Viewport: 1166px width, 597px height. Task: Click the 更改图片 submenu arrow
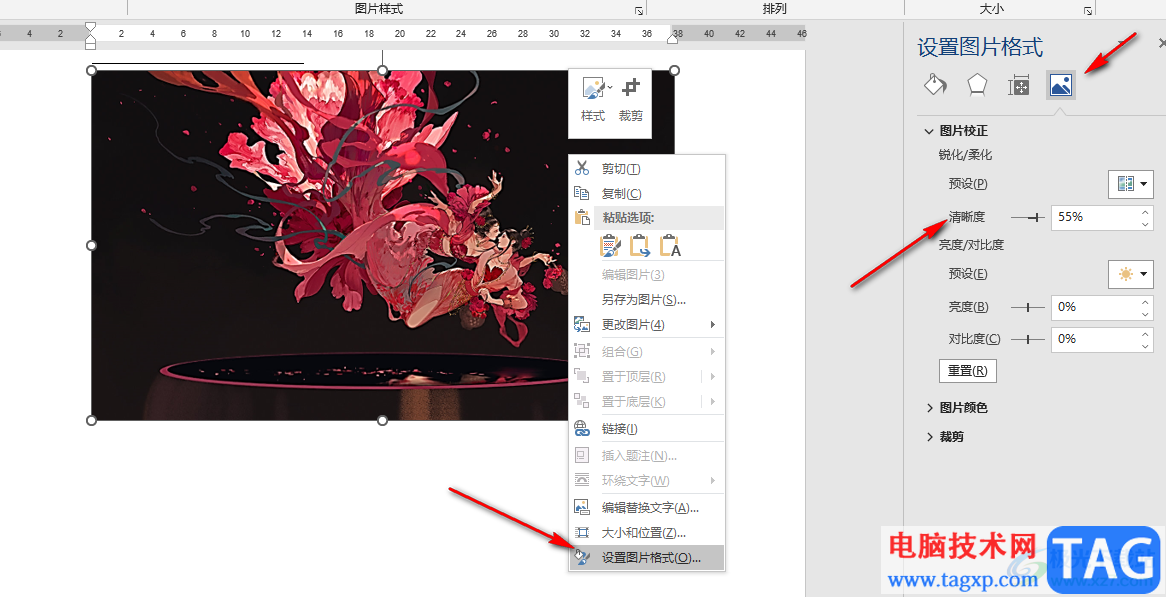pyautogui.click(x=712, y=325)
